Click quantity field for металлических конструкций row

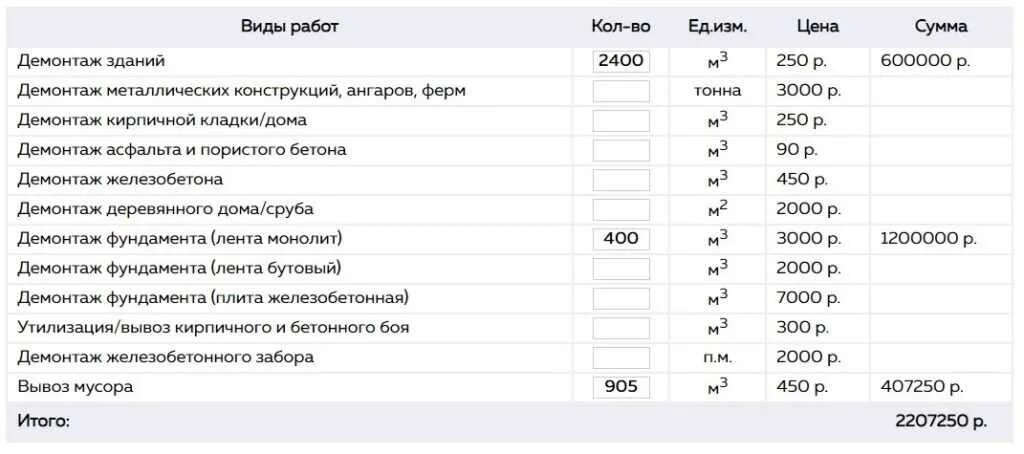[x=621, y=91]
